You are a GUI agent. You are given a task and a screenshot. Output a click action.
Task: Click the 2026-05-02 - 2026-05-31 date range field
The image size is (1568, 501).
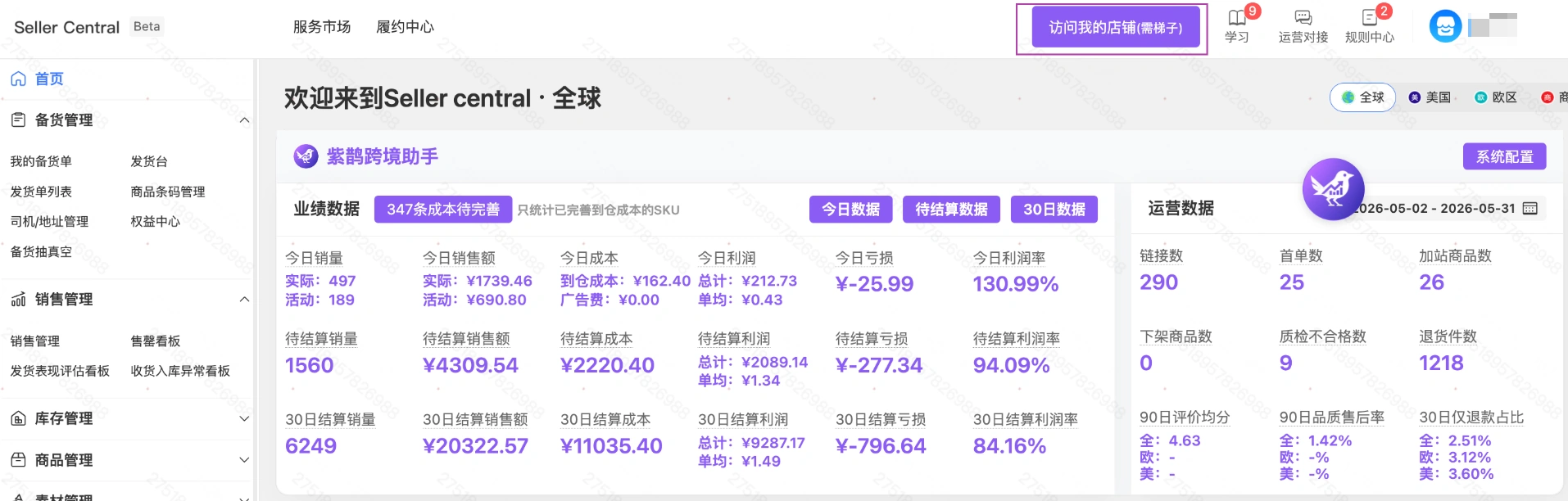coord(1444,209)
